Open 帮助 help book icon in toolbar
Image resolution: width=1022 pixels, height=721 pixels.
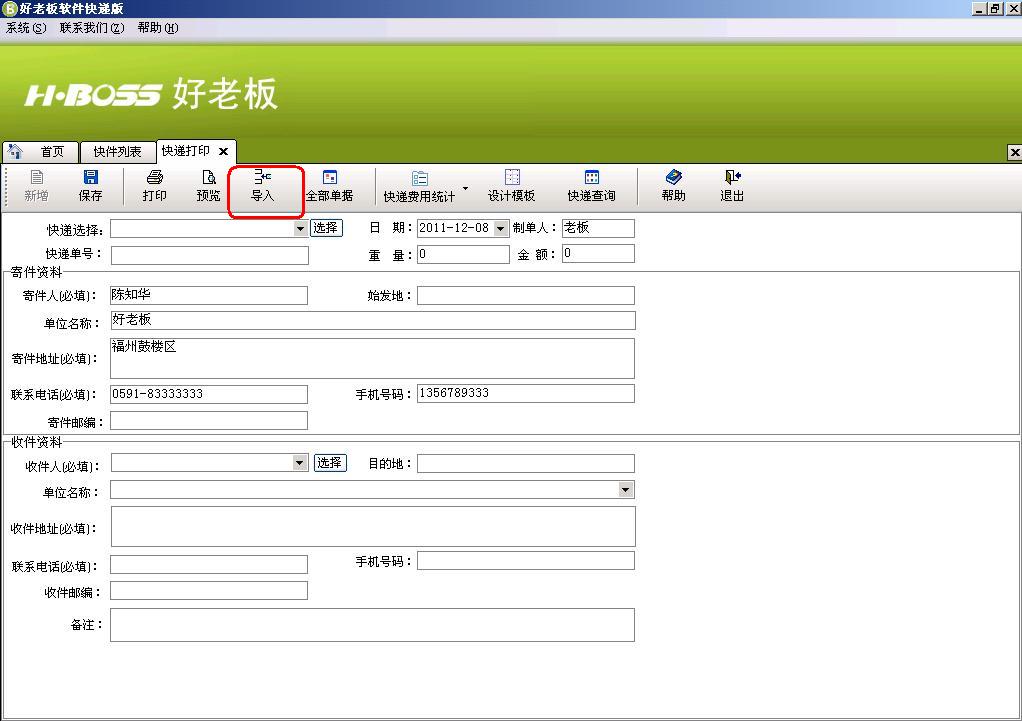(x=673, y=177)
